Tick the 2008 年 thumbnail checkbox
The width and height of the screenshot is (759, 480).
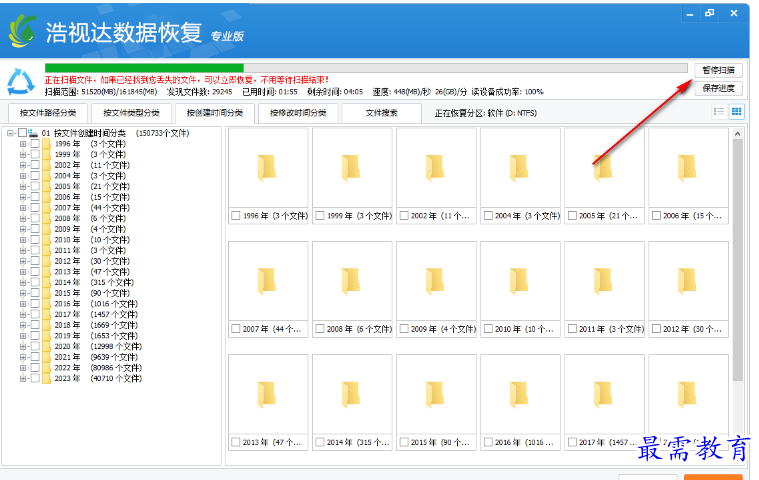click(320, 329)
